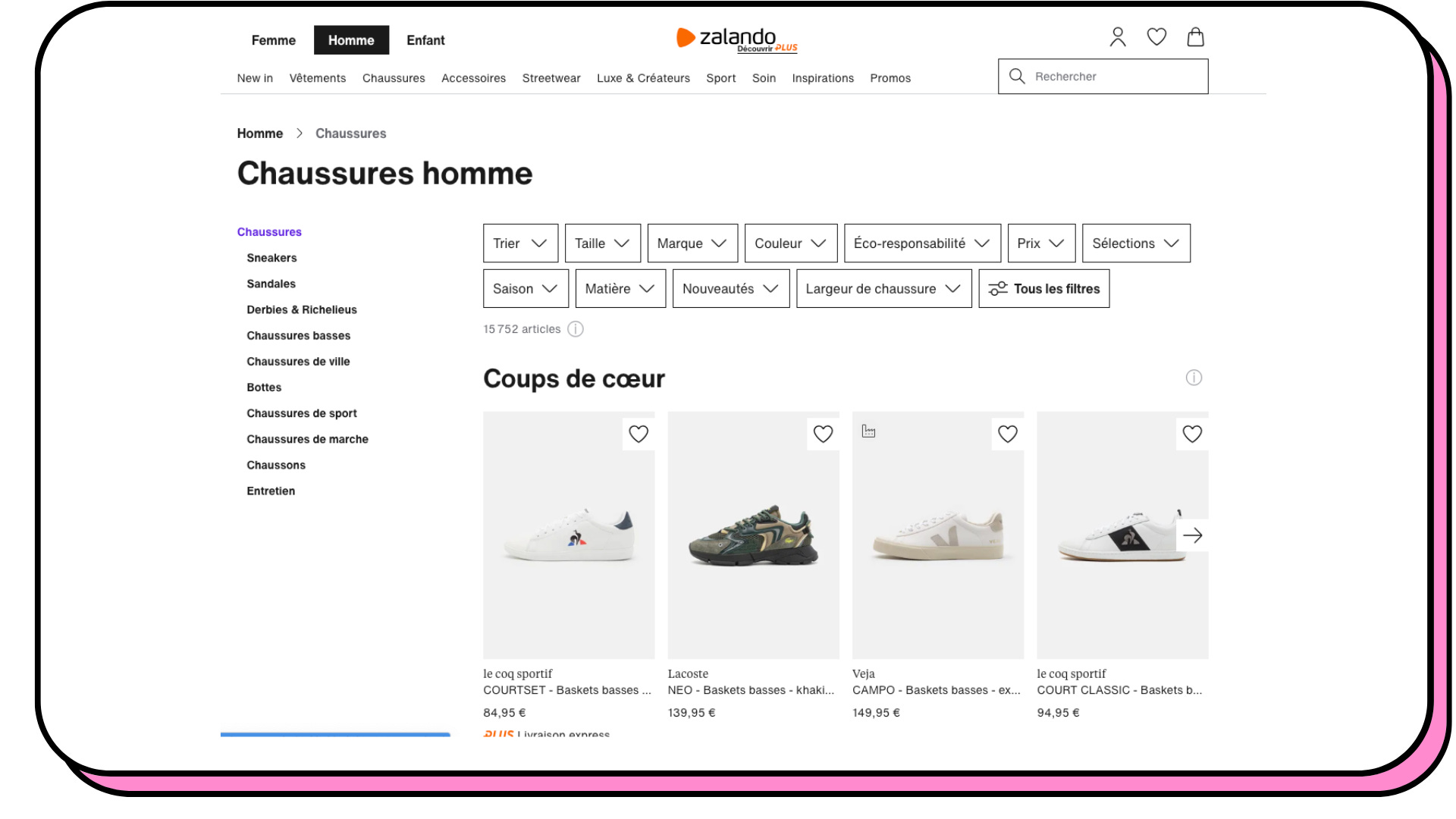
Task: Open Tous les filtres button
Action: 1043,289
